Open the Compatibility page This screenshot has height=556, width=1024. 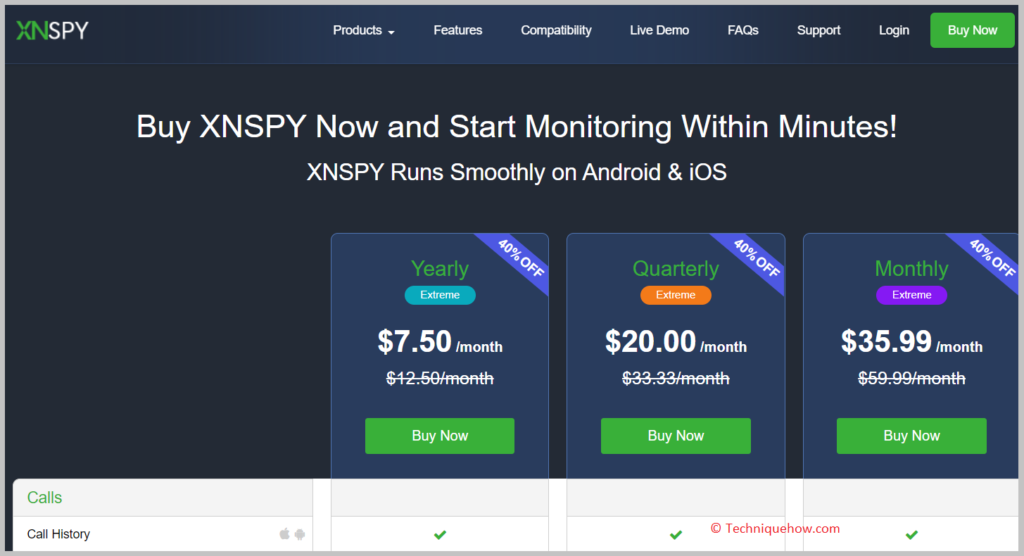click(556, 30)
